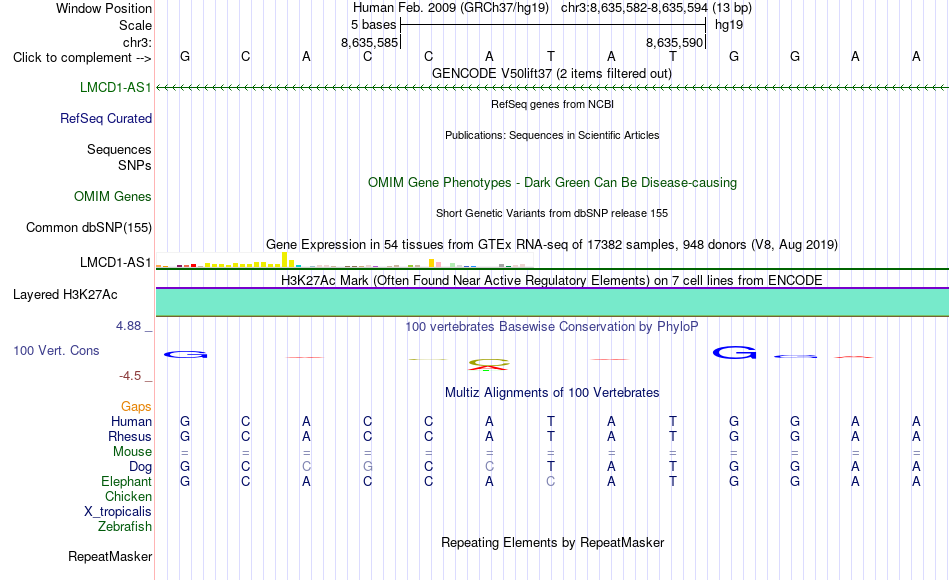The height and width of the screenshot is (580, 950).
Task: Click the 'Human Feb. 2009 (GRCh37/hg19)' text
Action: (451, 8)
